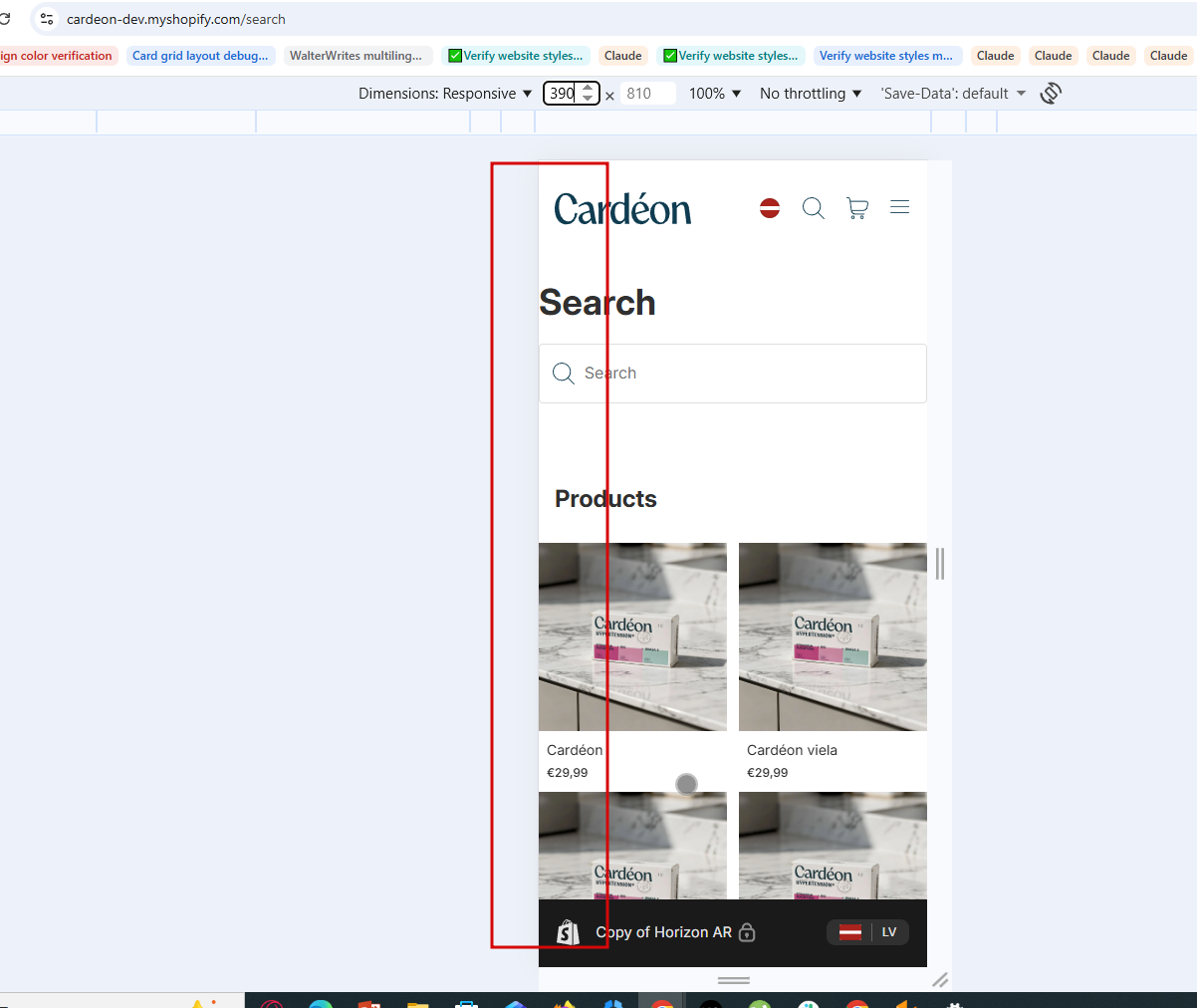Open the Card grid layout debug bookmark
The image size is (1197, 1008).
tap(200, 56)
